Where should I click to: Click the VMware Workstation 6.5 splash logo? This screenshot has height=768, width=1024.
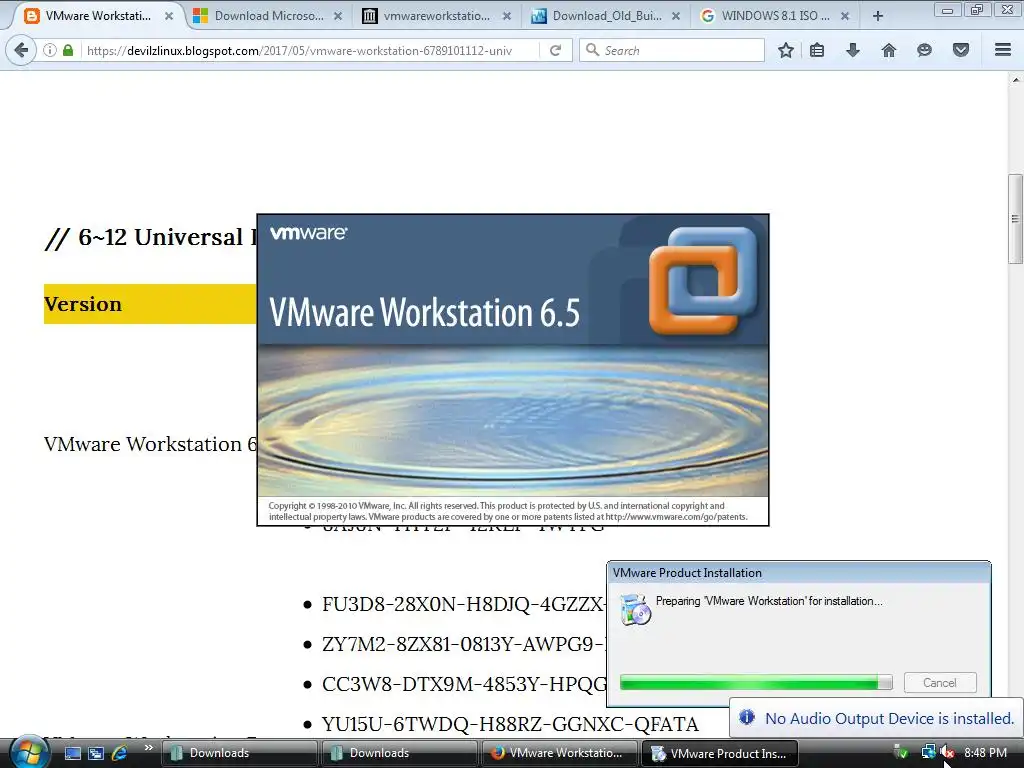coord(703,280)
